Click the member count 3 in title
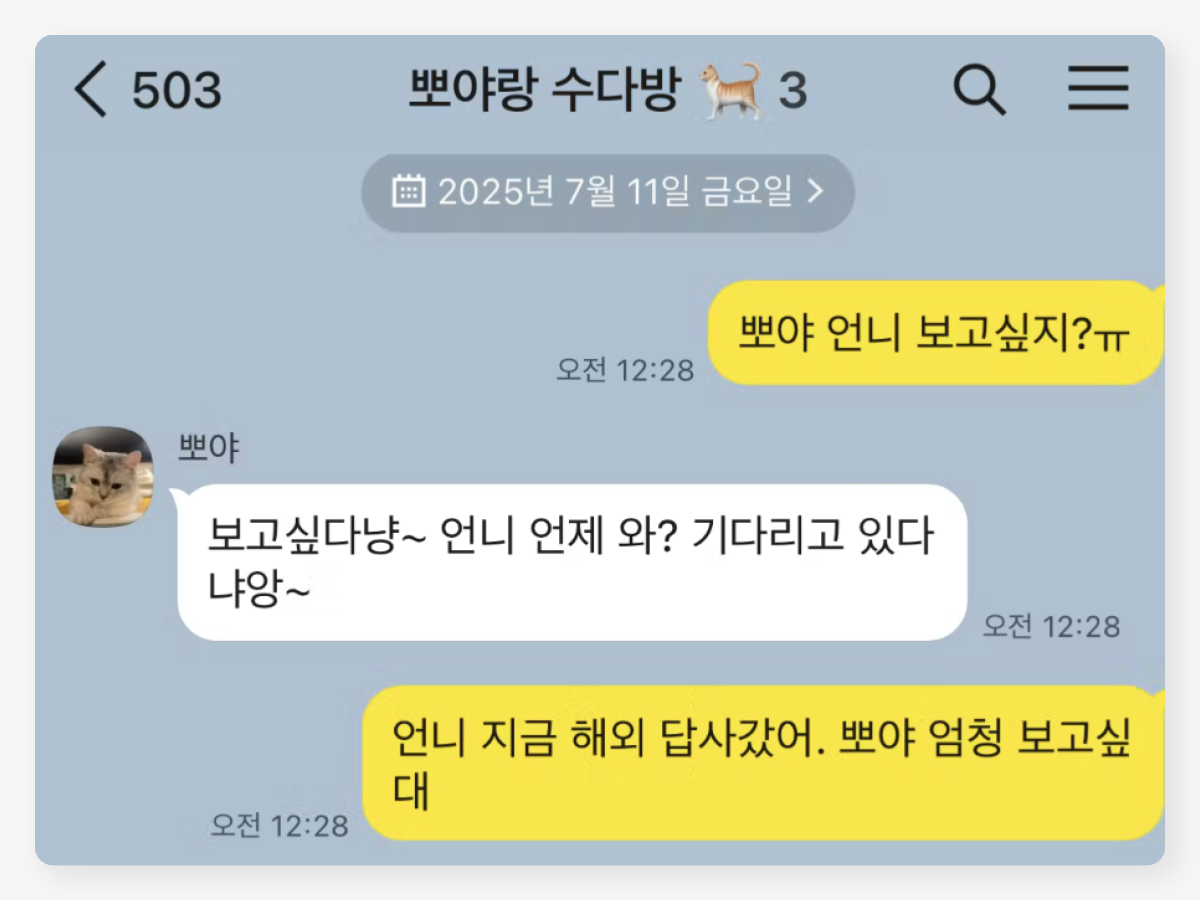 click(x=792, y=91)
